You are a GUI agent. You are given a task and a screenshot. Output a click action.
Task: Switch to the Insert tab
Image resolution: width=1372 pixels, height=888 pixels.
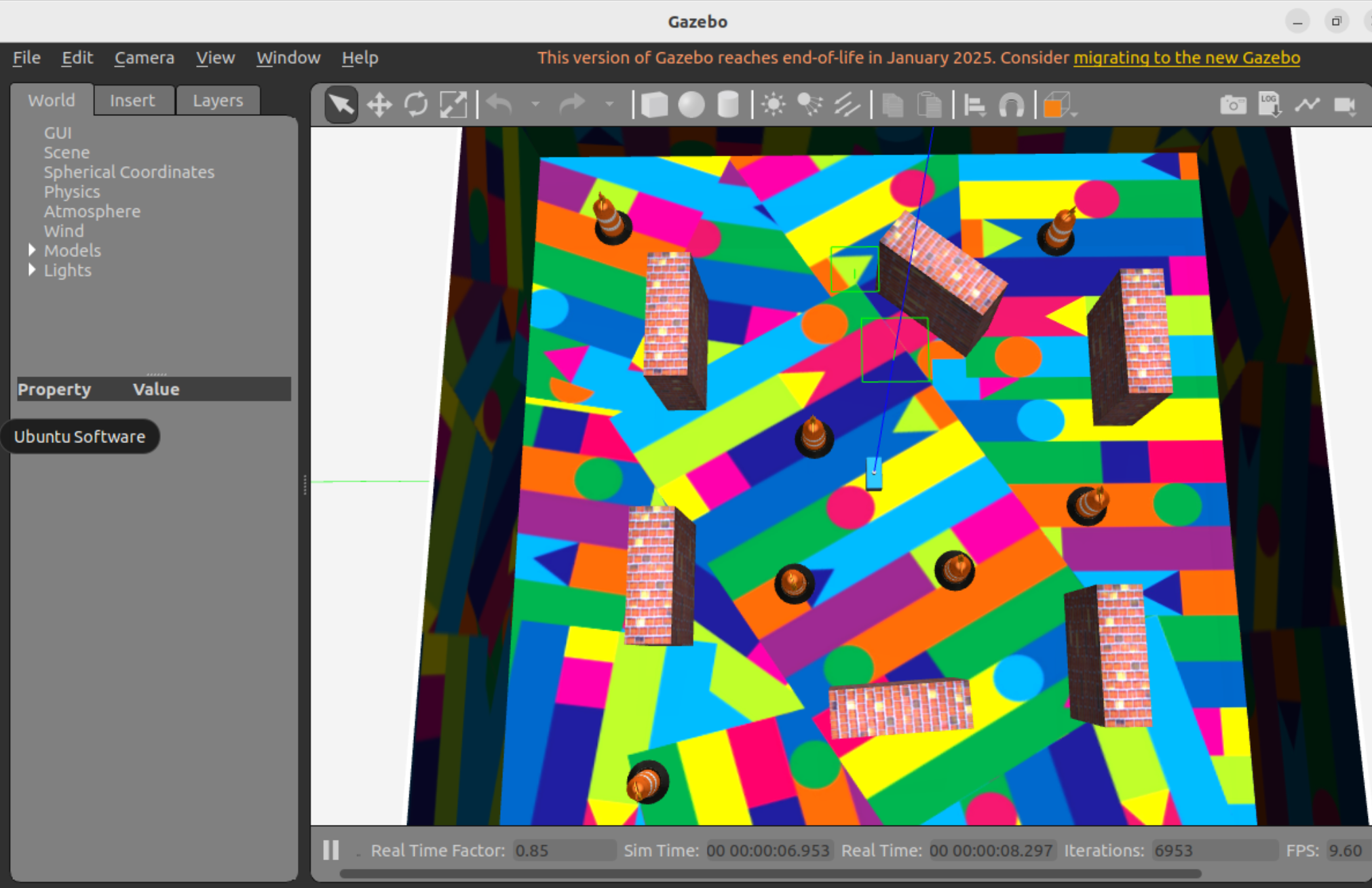point(132,100)
